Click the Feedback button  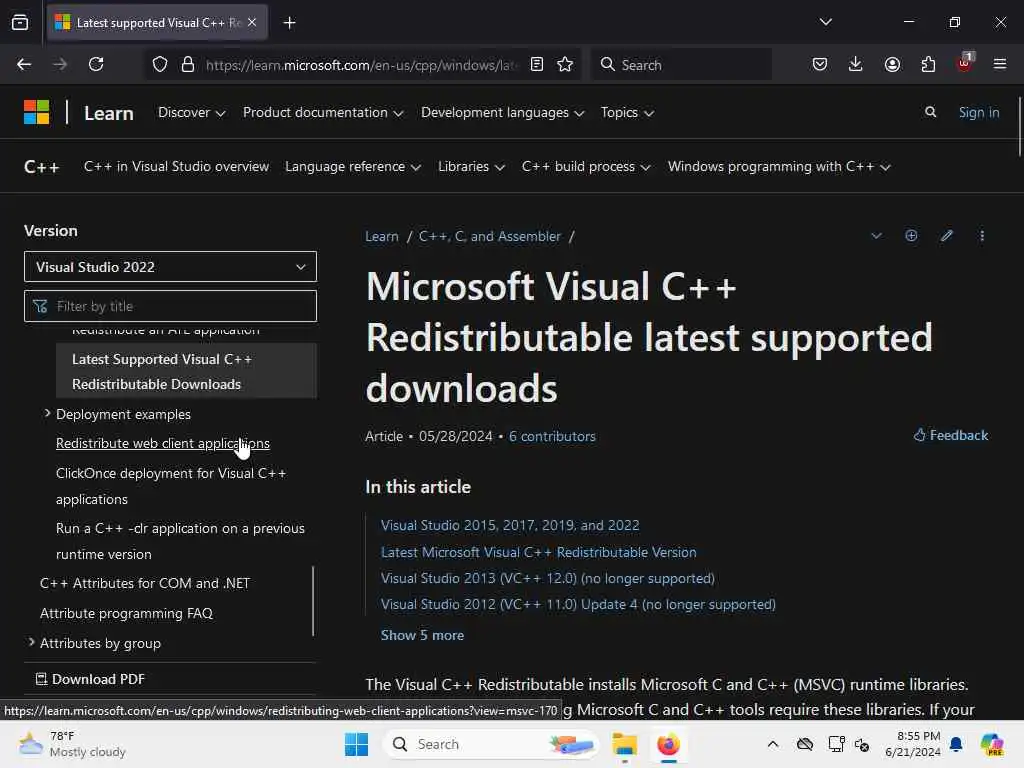point(951,435)
